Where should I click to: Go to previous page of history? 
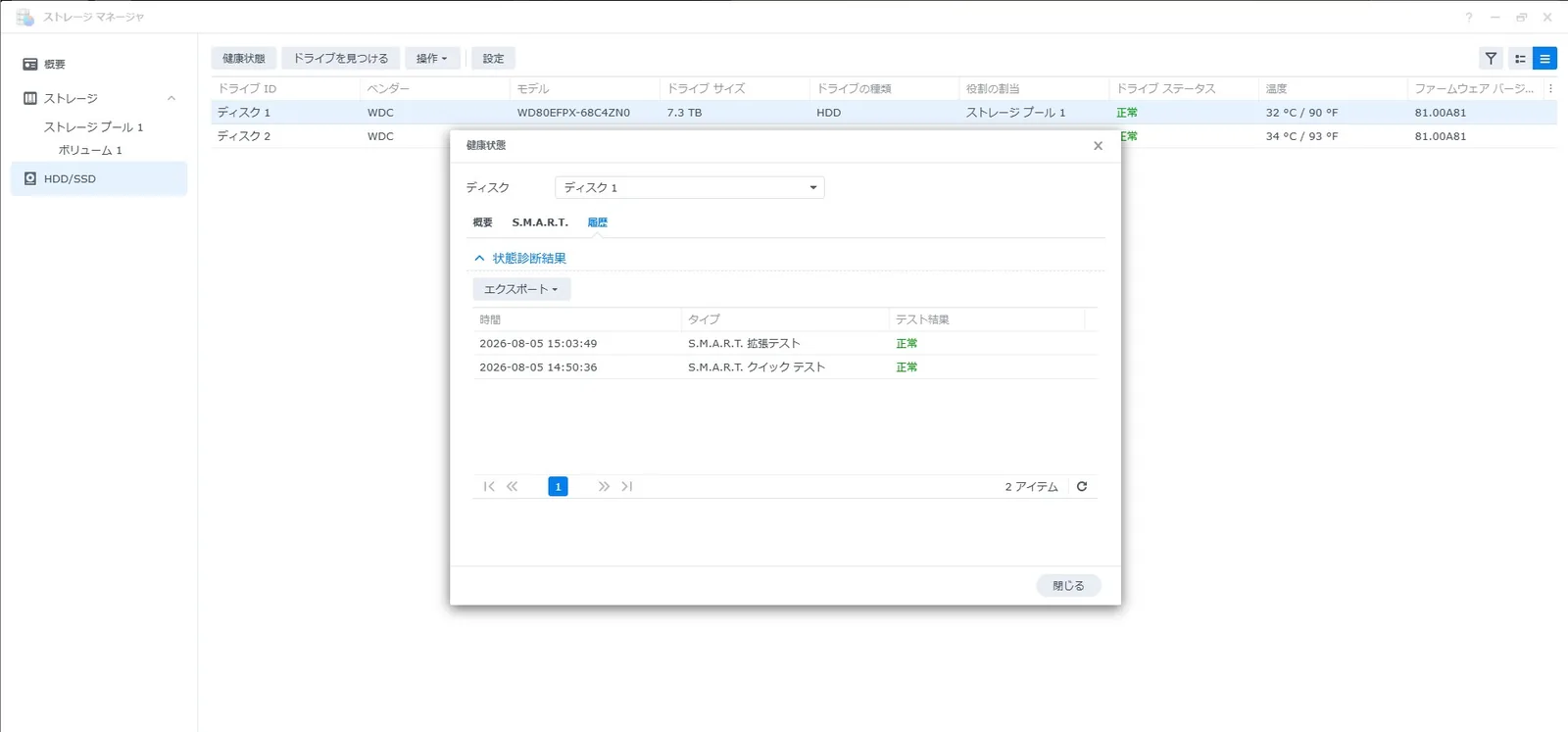pos(512,486)
